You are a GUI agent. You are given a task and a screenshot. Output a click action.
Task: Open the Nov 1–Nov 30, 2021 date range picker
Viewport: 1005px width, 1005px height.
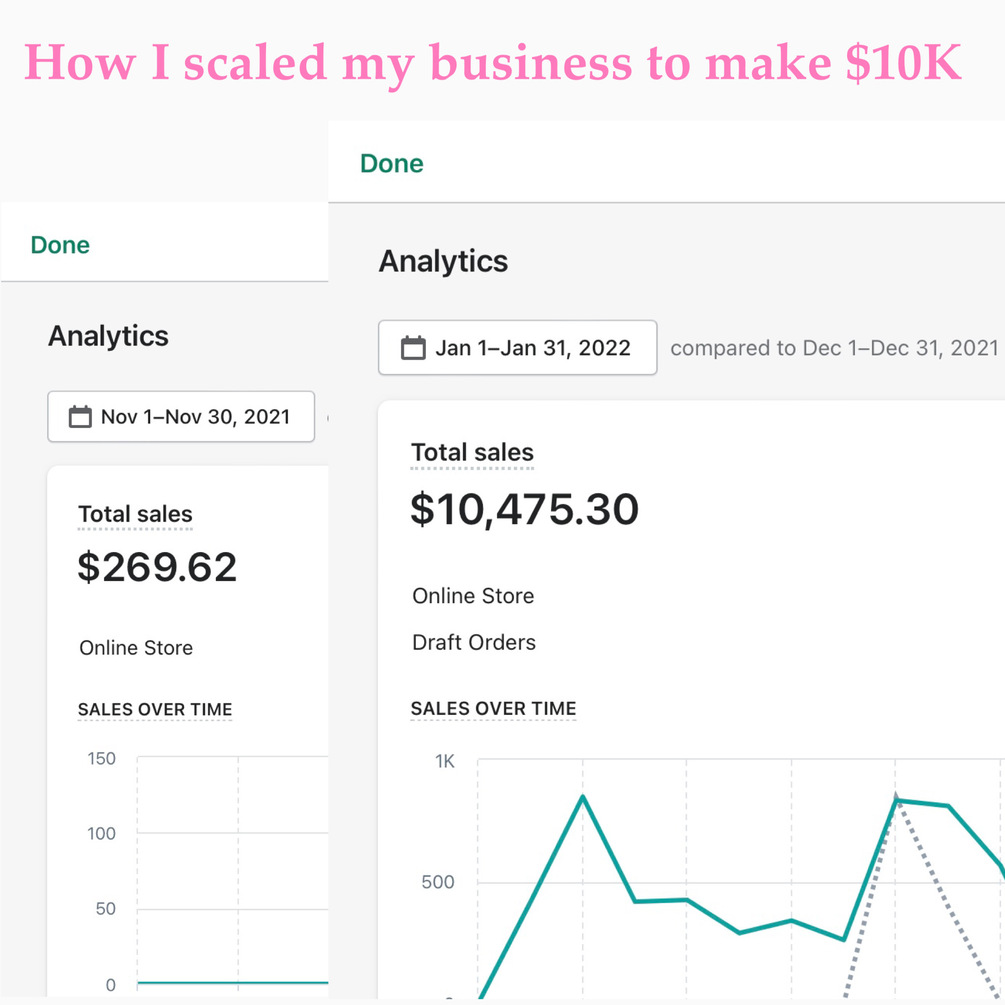click(x=181, y=417)
